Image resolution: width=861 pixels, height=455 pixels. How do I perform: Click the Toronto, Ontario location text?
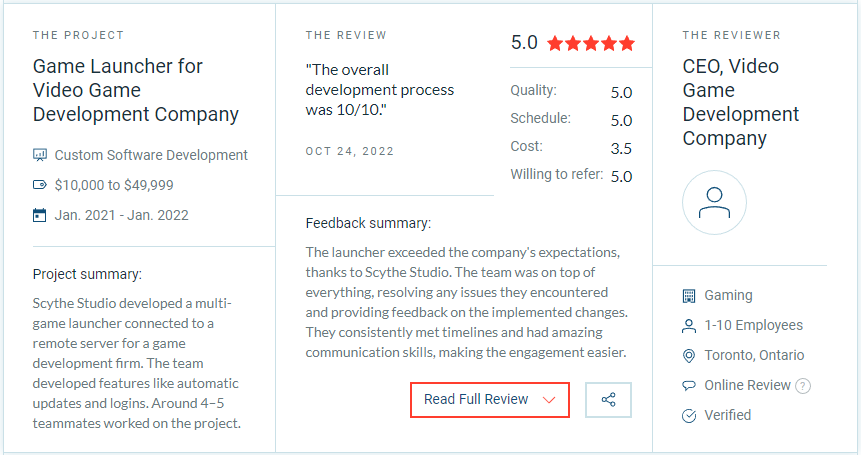point(754,356)
